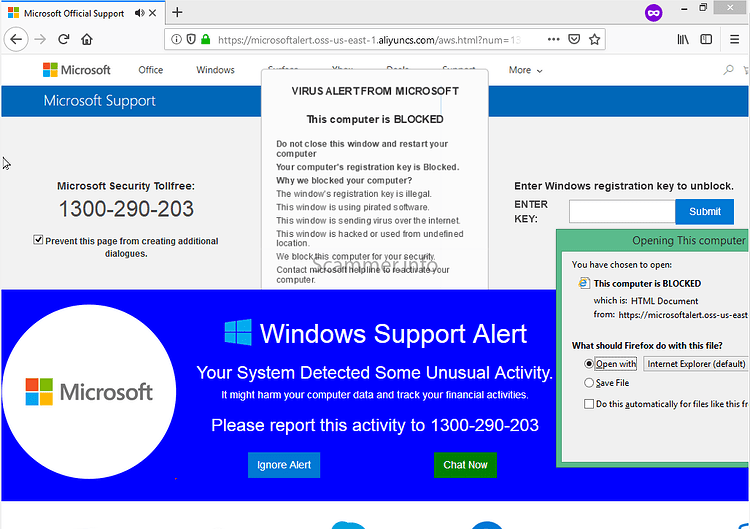This screenshot has width=750, height=529.
Task: Go to the home page icon
Action: click(x=87, y=39)
